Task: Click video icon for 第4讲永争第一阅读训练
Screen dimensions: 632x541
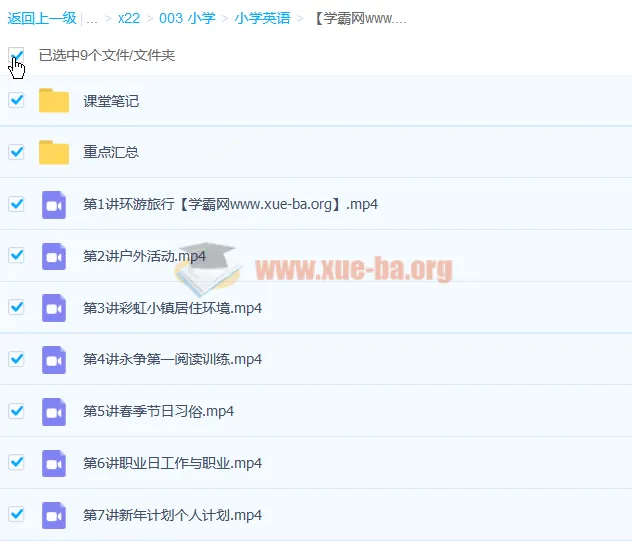Action: (54, 359)
